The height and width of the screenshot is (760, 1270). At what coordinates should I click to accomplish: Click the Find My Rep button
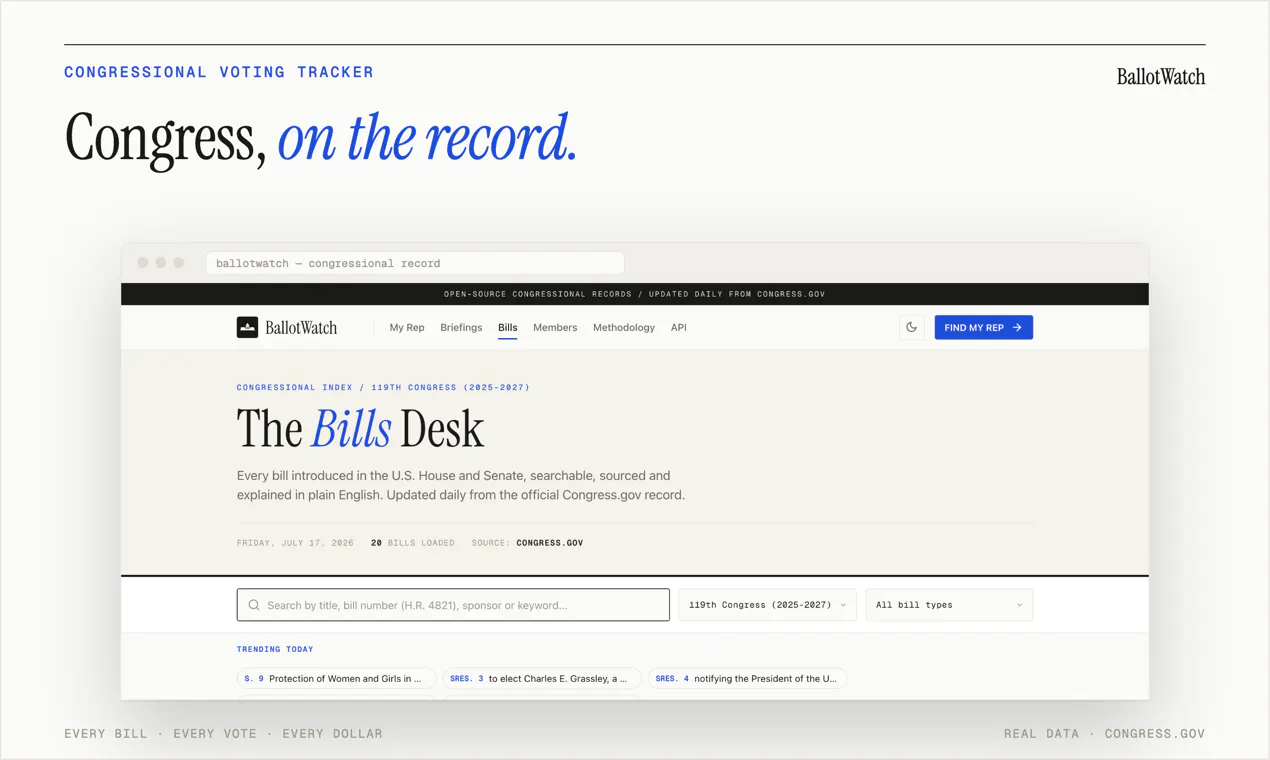pos(983,327)
